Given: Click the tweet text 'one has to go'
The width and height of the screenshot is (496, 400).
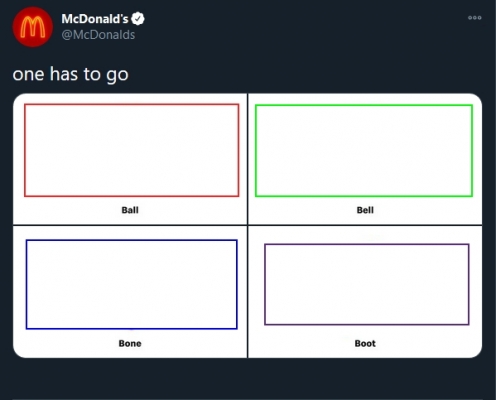Looking at the screenshot, I should point(71,74).
